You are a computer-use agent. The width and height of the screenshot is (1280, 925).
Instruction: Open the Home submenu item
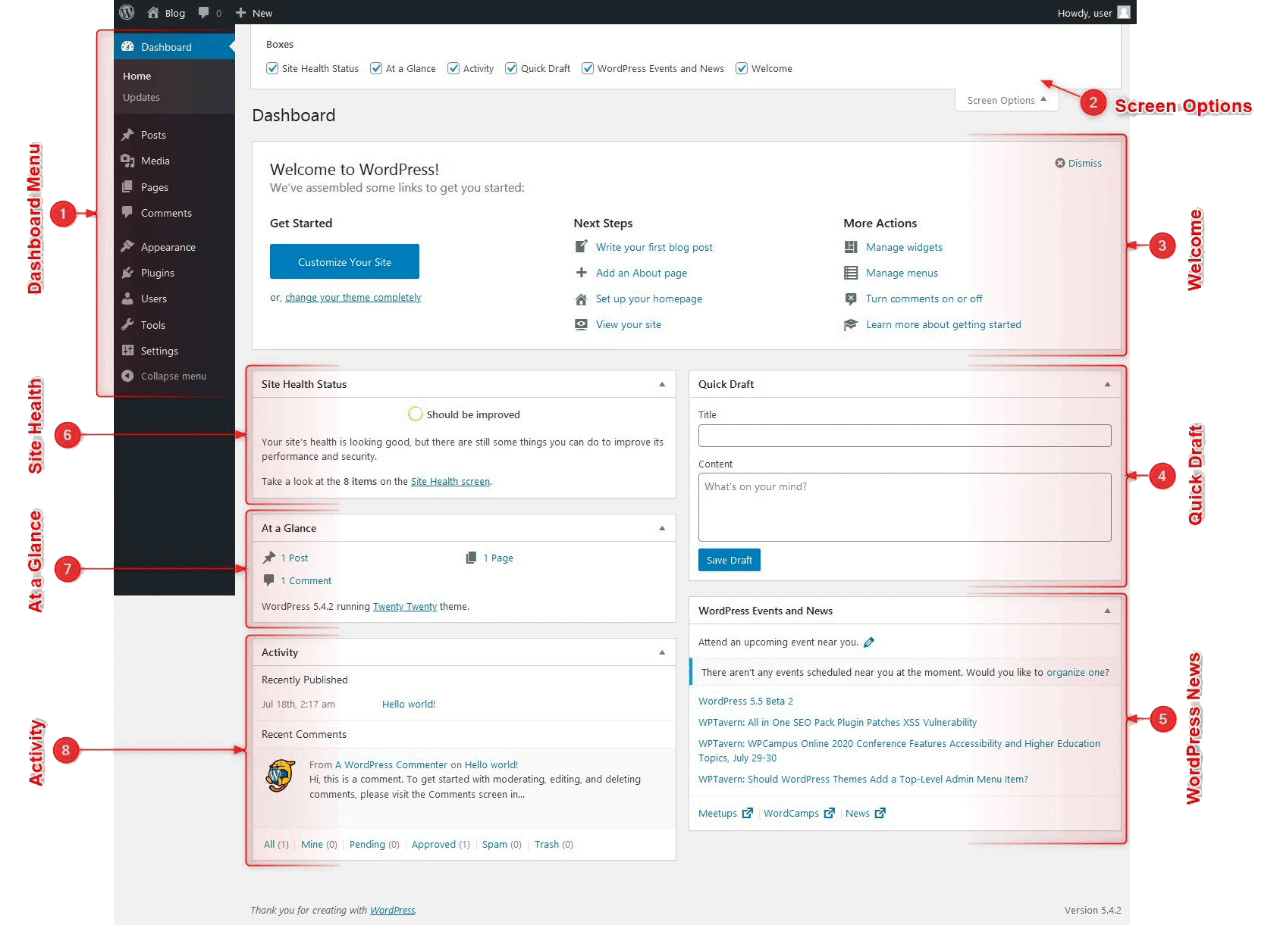[x=137, y=76]
